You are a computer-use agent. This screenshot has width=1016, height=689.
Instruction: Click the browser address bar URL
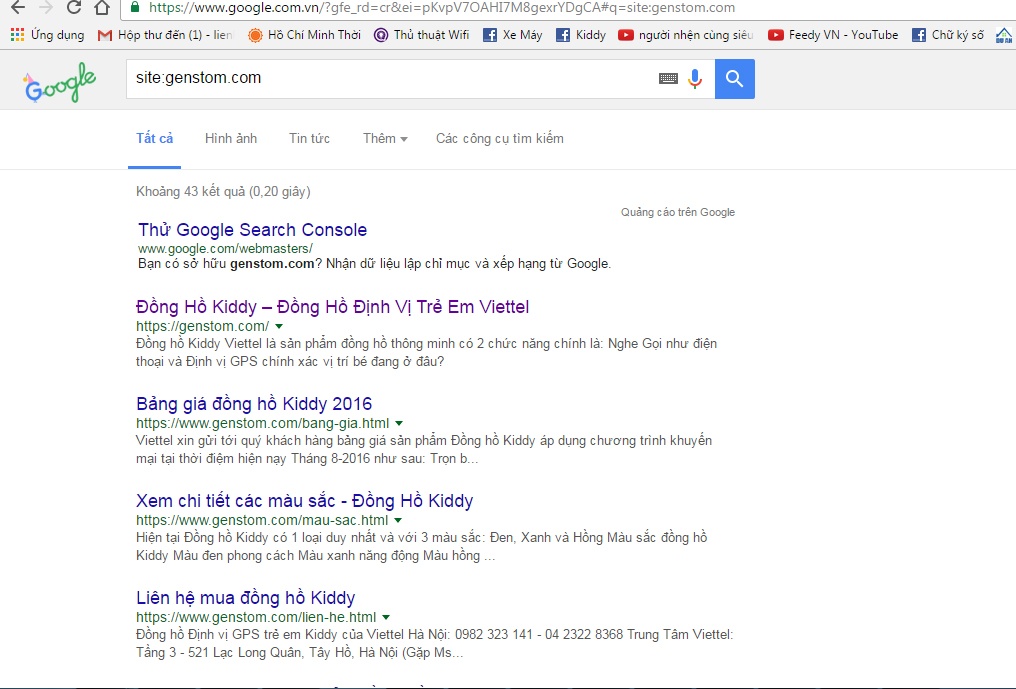(441, 8)
